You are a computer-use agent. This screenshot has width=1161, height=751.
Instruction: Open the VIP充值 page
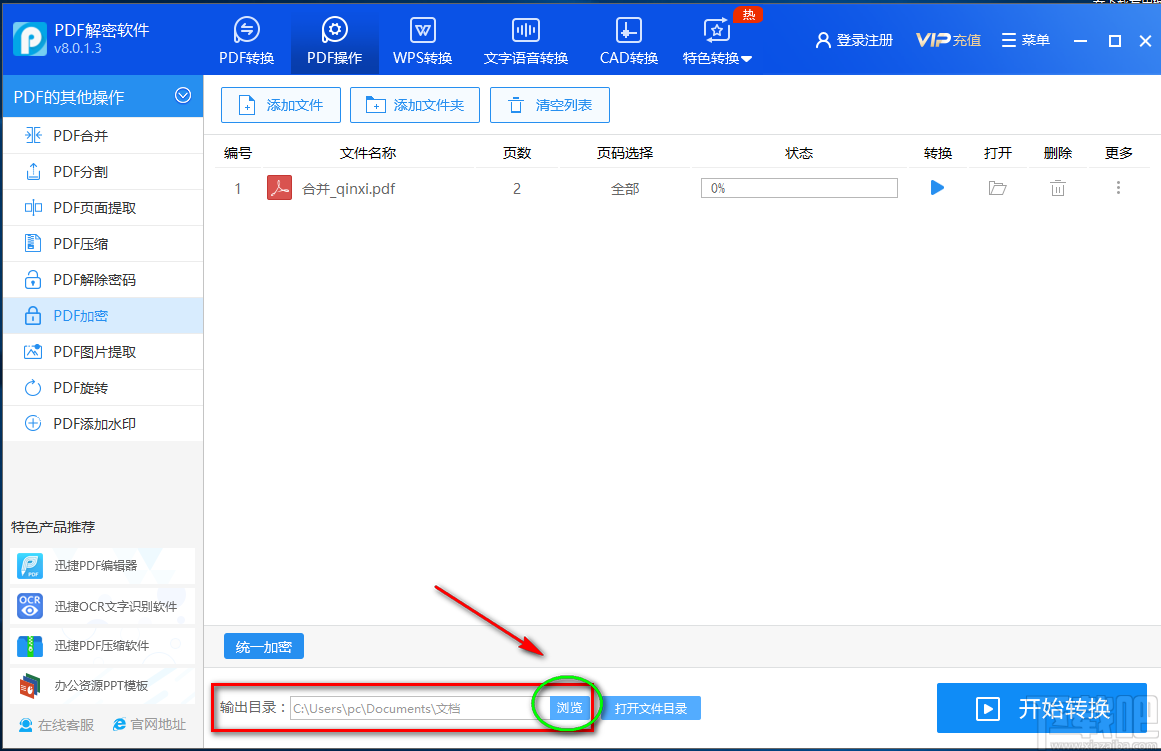(x=948, y=40)
